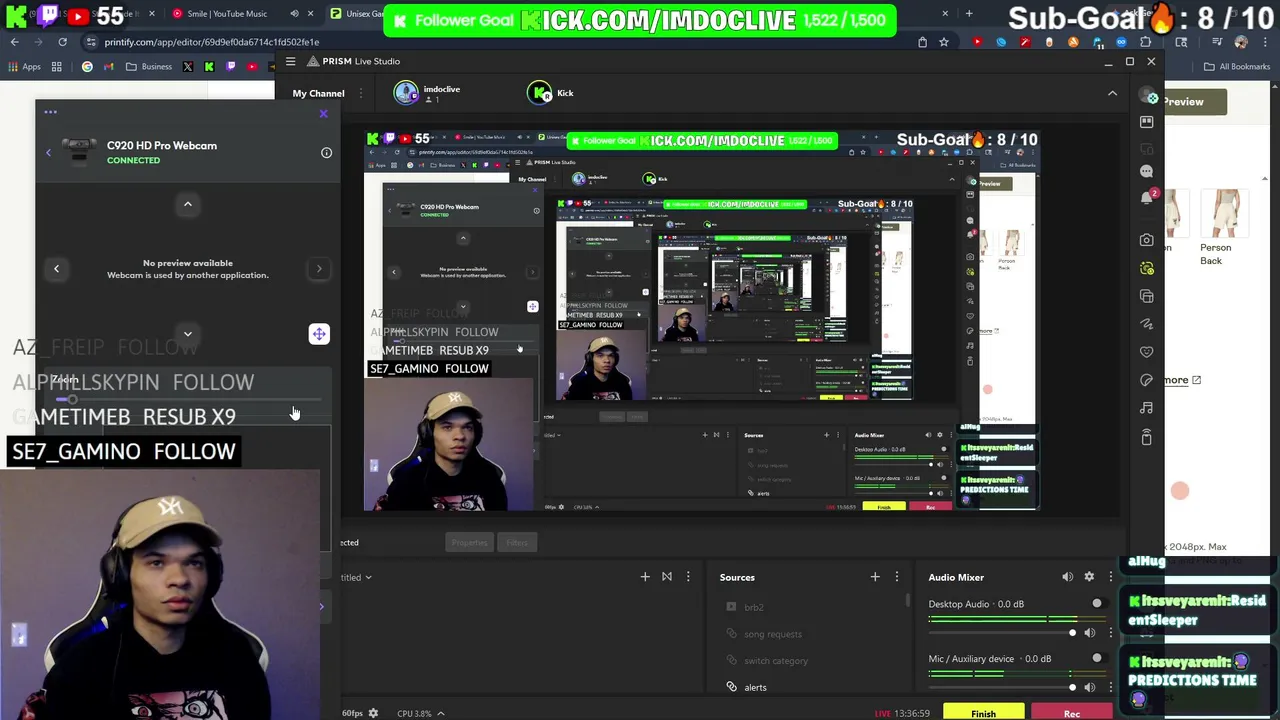Tilt webcam down with the down chevron
Image resolution: width=1280 pixels, height=720 pixels.
pyautogui.click(x=187, y=334)
